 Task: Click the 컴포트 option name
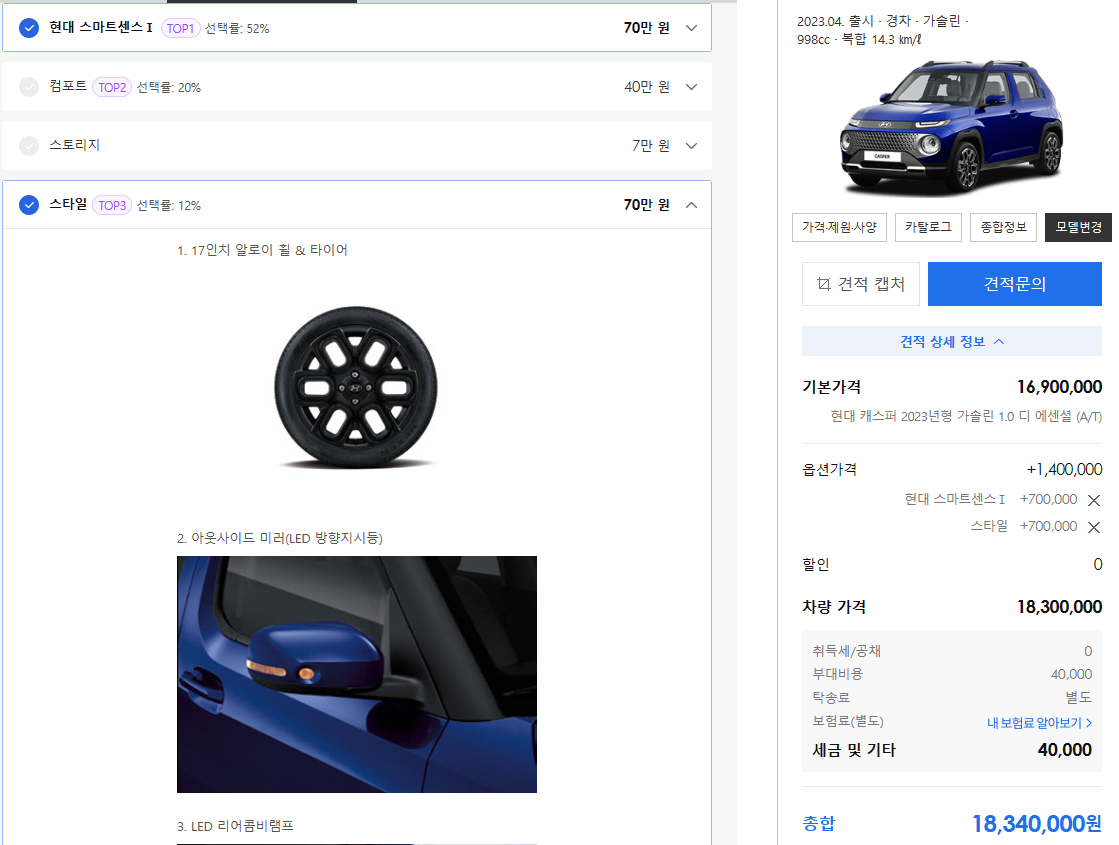tap(68, 86)
